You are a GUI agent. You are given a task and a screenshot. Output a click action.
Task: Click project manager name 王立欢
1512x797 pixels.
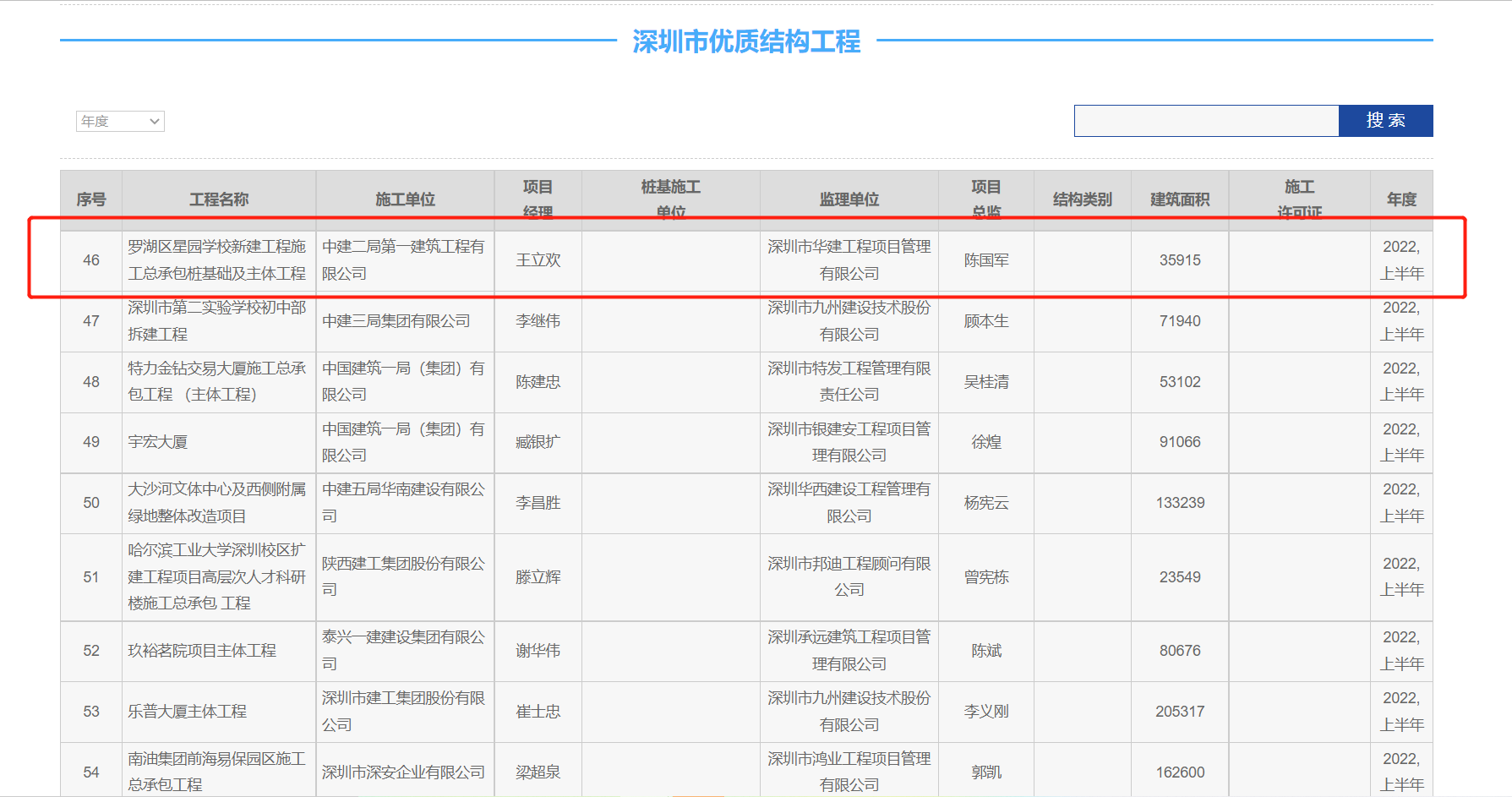point(538,260)
